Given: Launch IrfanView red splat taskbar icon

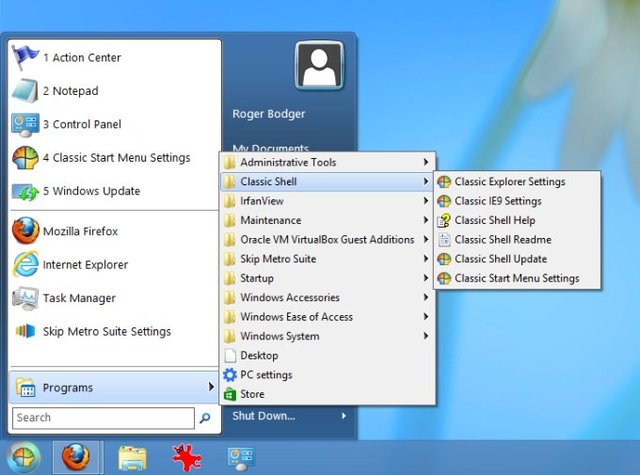Looking at the screenshot, I should coord(187,457).
